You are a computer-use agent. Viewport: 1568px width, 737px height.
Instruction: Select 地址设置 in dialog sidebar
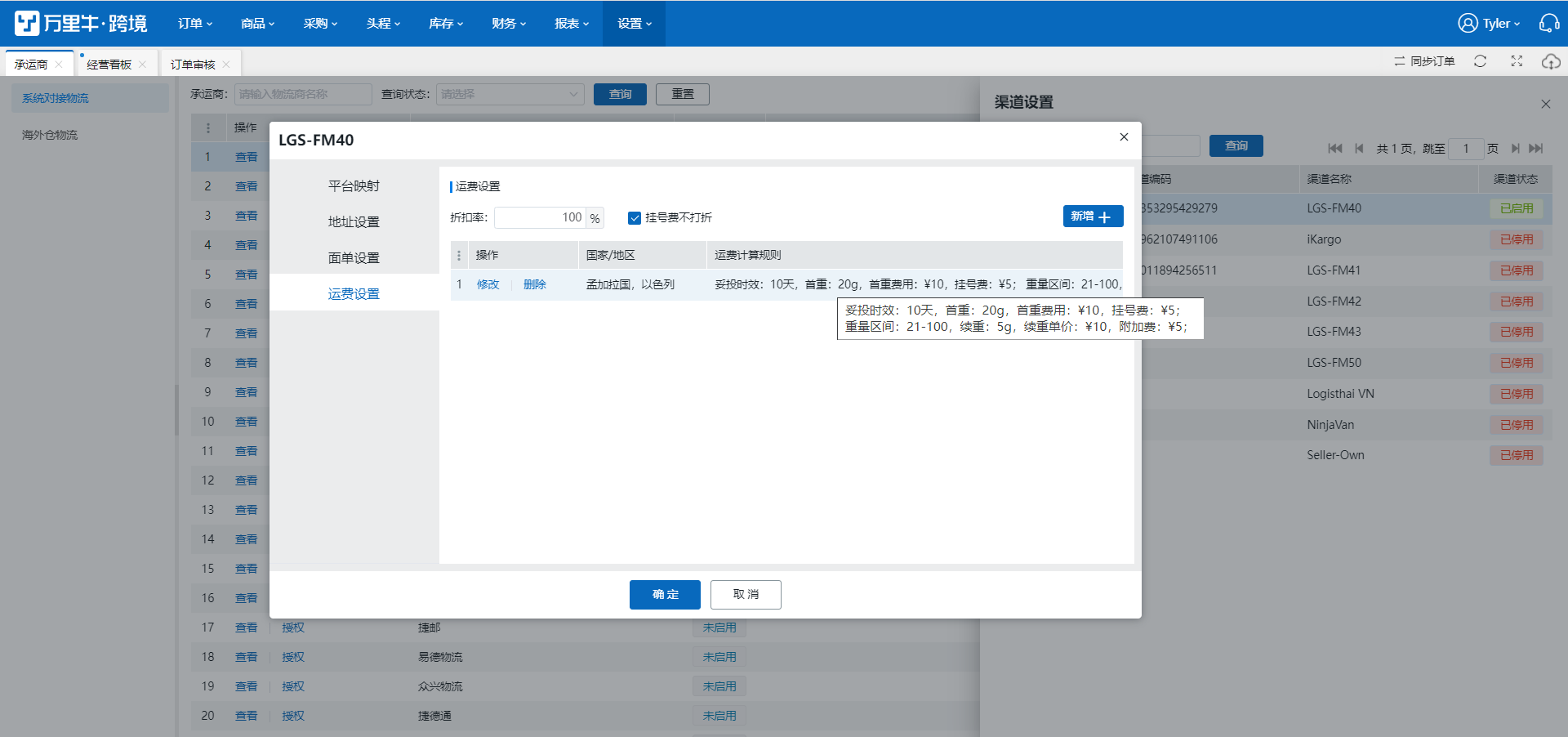click(354, 221)
